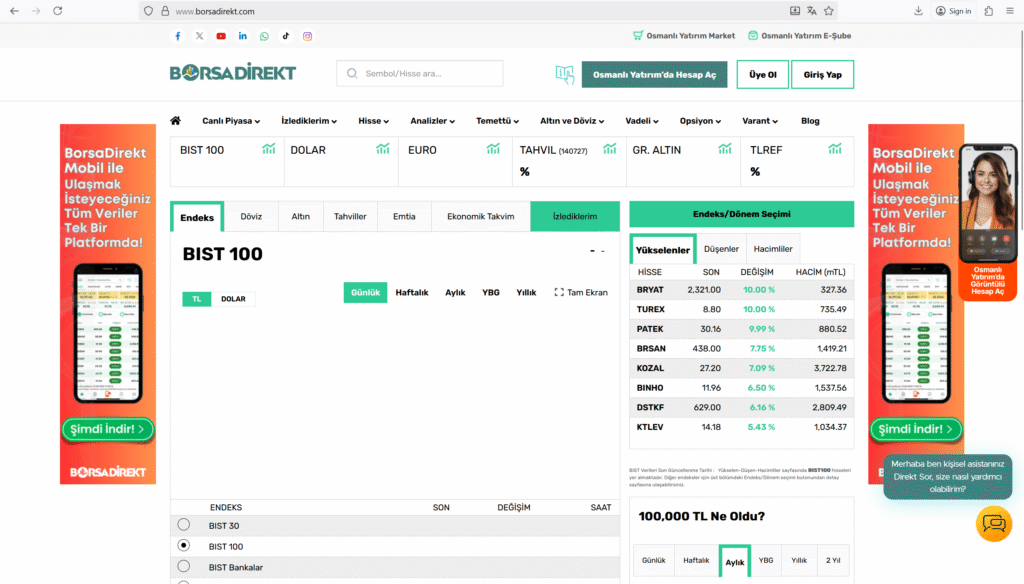
Task: Click the chart icon beside BIST 100
Action: (269, 149)
